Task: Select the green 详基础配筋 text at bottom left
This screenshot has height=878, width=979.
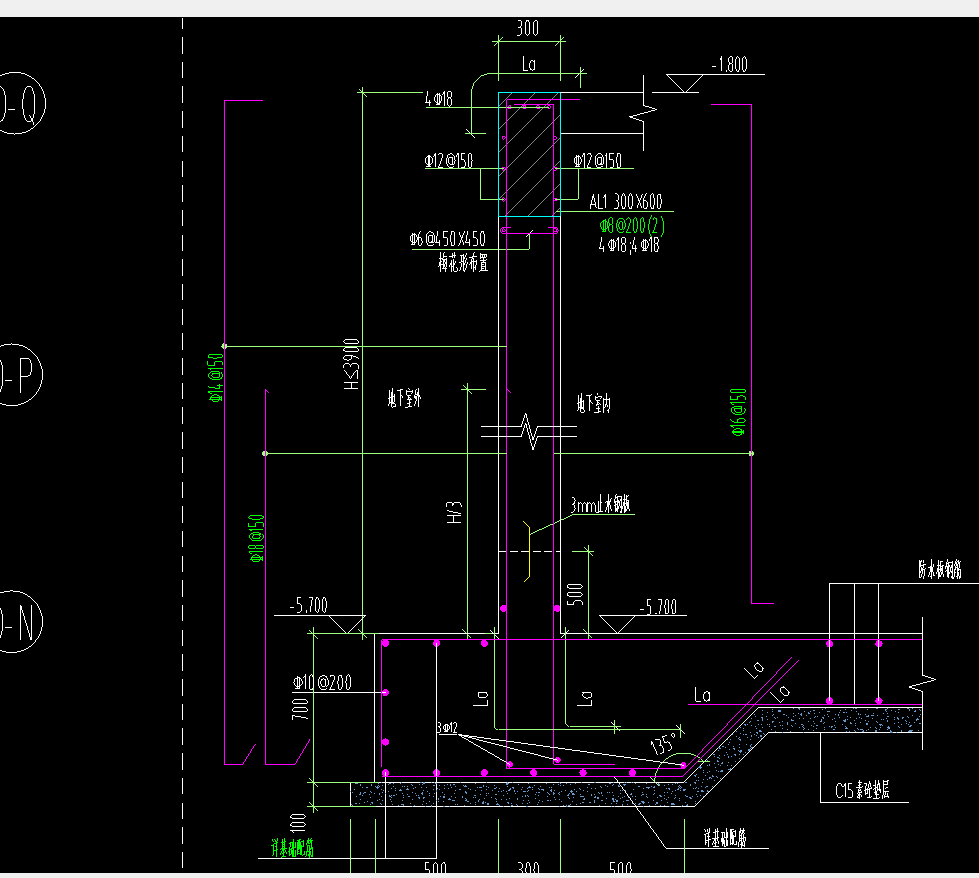Action: coord(292,847)
